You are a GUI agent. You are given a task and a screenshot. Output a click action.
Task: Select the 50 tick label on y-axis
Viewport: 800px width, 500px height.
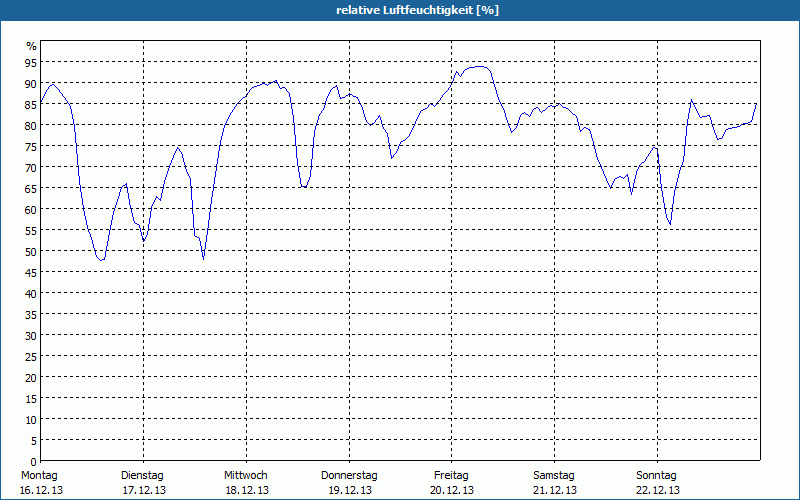[31, 251]
